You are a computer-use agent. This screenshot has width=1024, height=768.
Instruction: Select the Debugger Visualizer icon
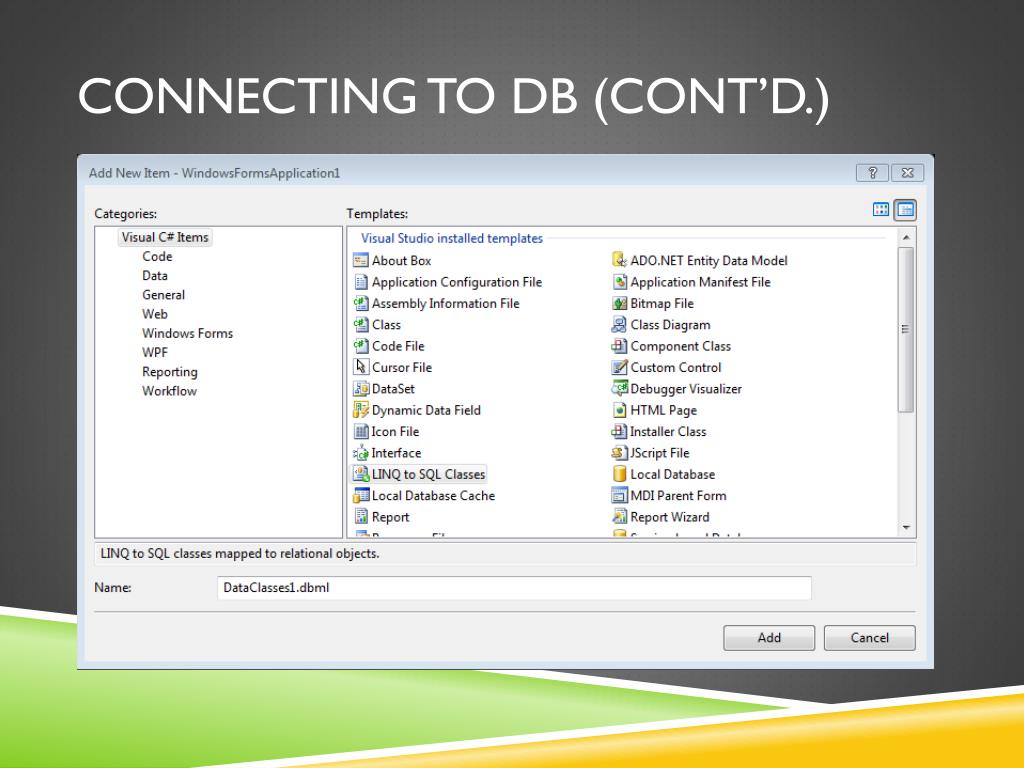click(x=619, y=389)
